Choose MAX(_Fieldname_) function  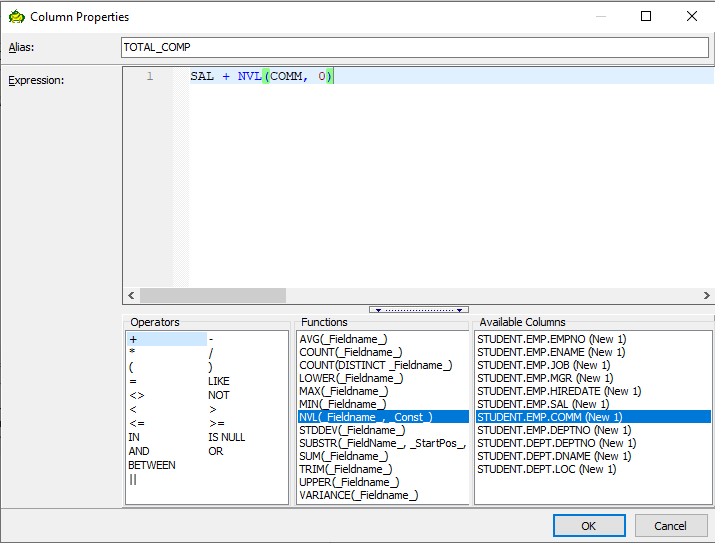tap(344, 391)
